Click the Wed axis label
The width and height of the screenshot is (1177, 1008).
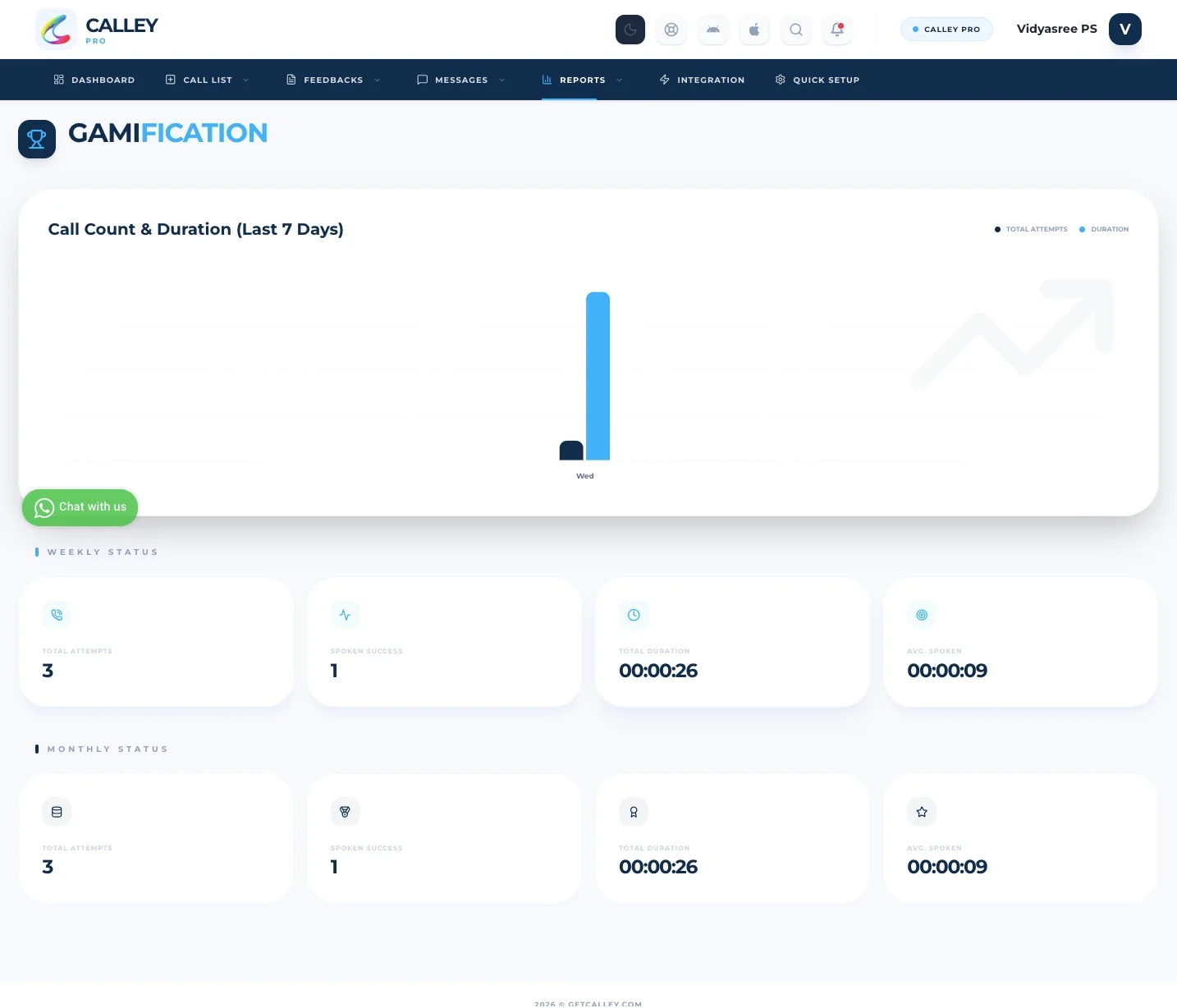(x=585, y=476)
